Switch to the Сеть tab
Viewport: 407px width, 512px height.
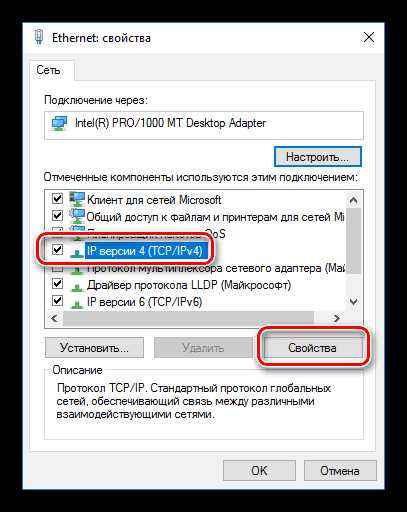pyautogui.click(x=49, y=70)
